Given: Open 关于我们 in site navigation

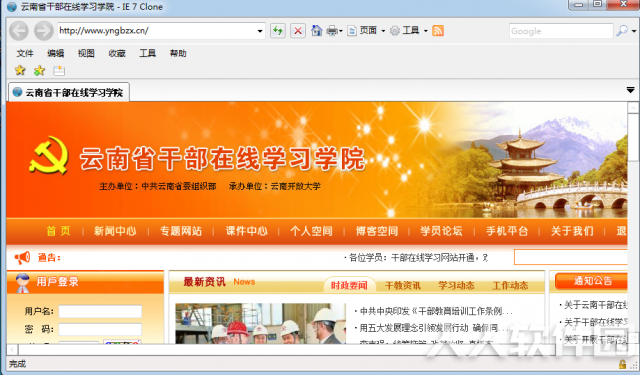Looking at the screenshot, I should click(x=572, y=231).
